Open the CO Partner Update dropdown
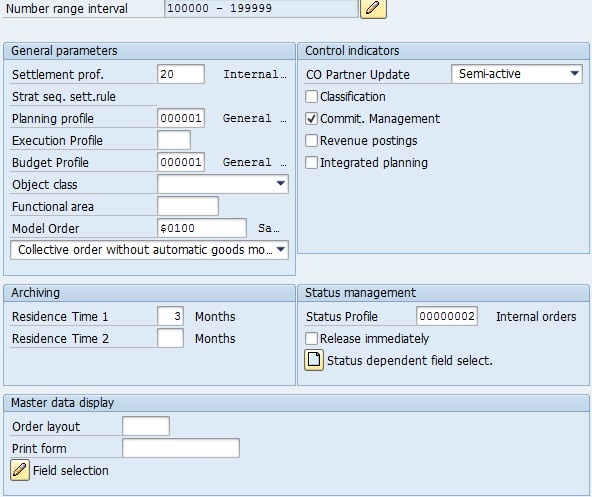This screenshot has height=497, width=592. (x=517, y=74)
